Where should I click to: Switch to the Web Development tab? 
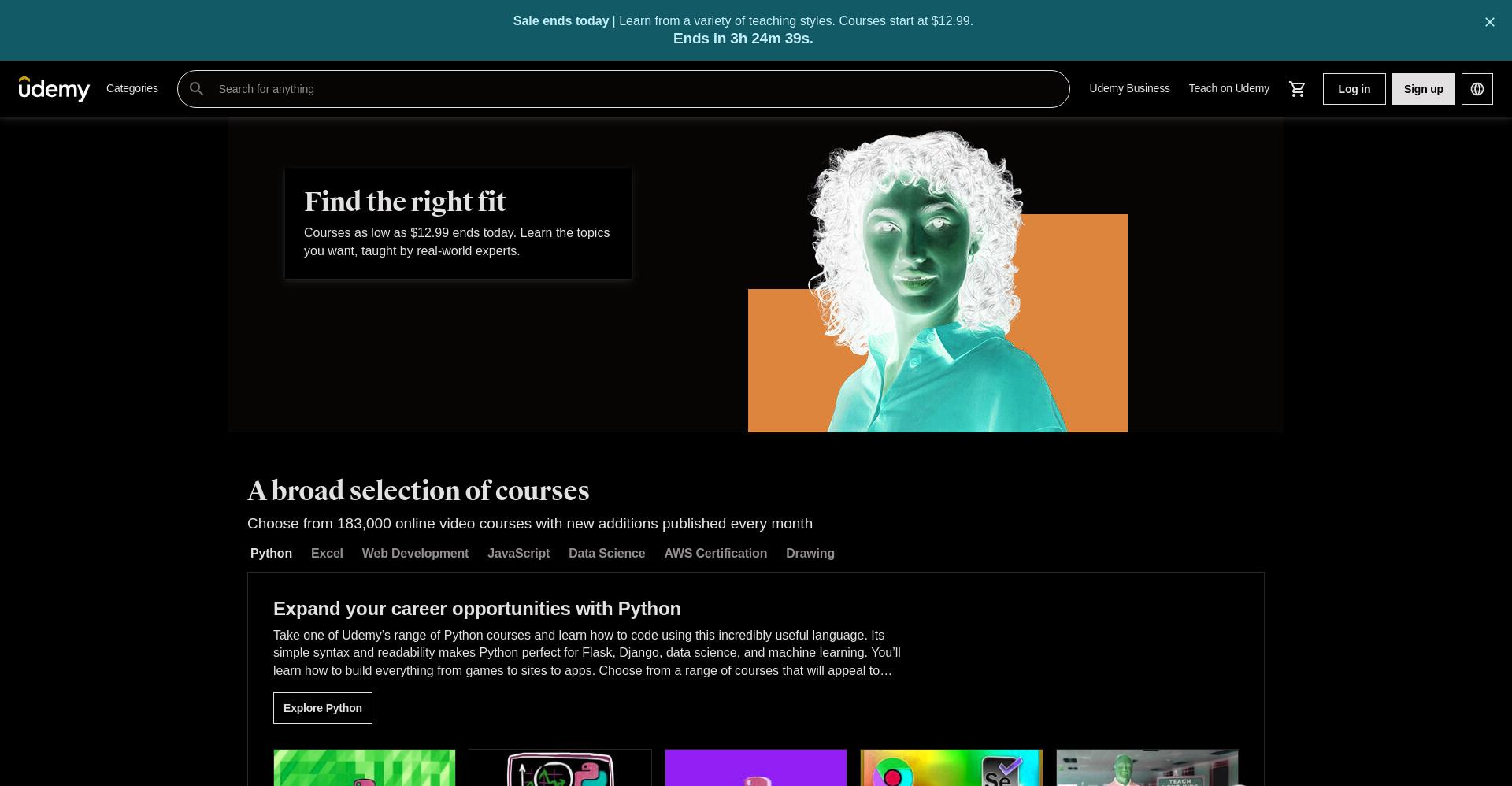click(x=415, y=553)
